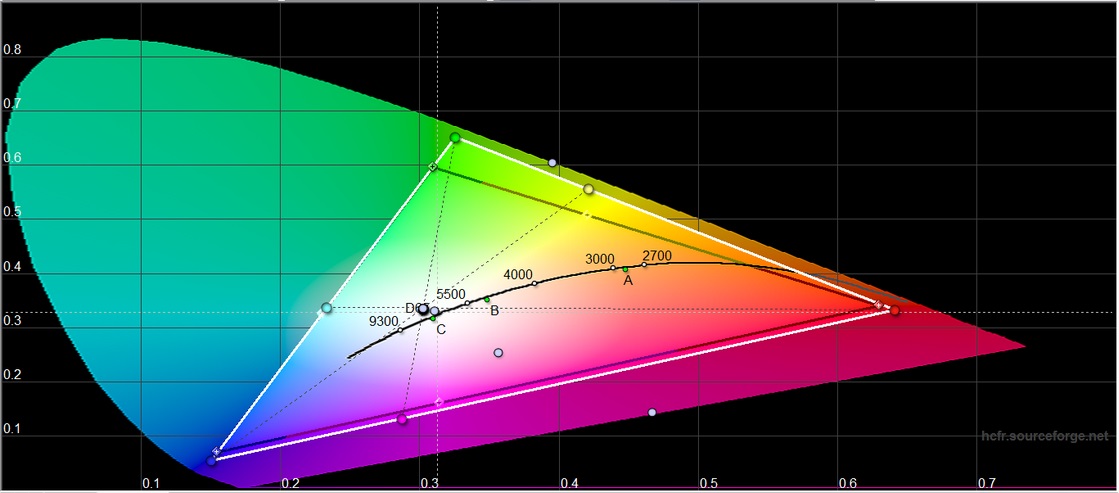
Task: Select the 5500K color temperature point
Action: [x=467, y=303]
